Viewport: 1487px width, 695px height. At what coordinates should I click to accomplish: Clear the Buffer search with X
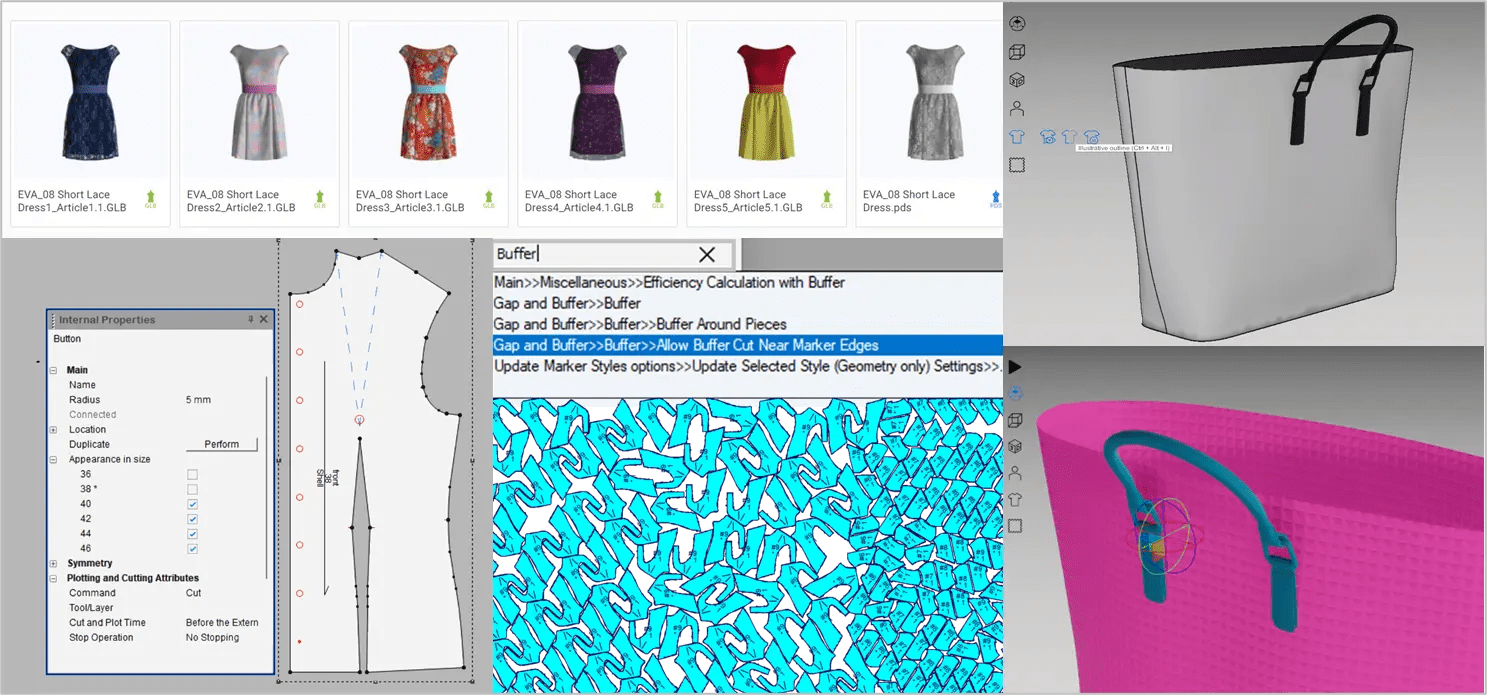707,254
